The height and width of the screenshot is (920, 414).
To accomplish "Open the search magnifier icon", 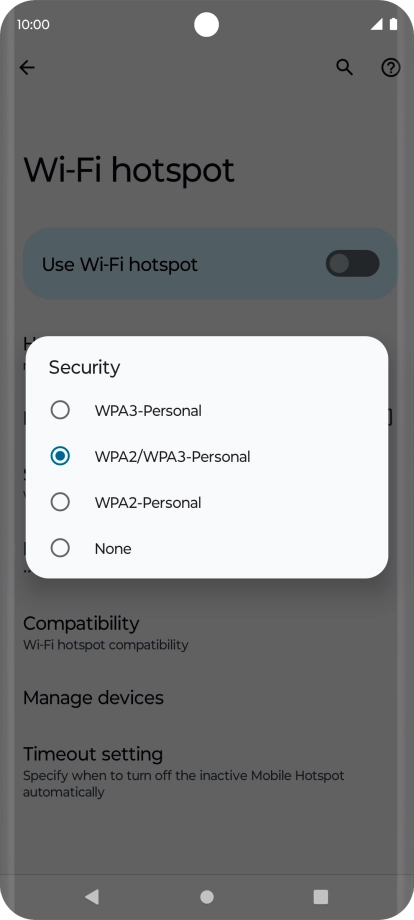I will (344, 68).
